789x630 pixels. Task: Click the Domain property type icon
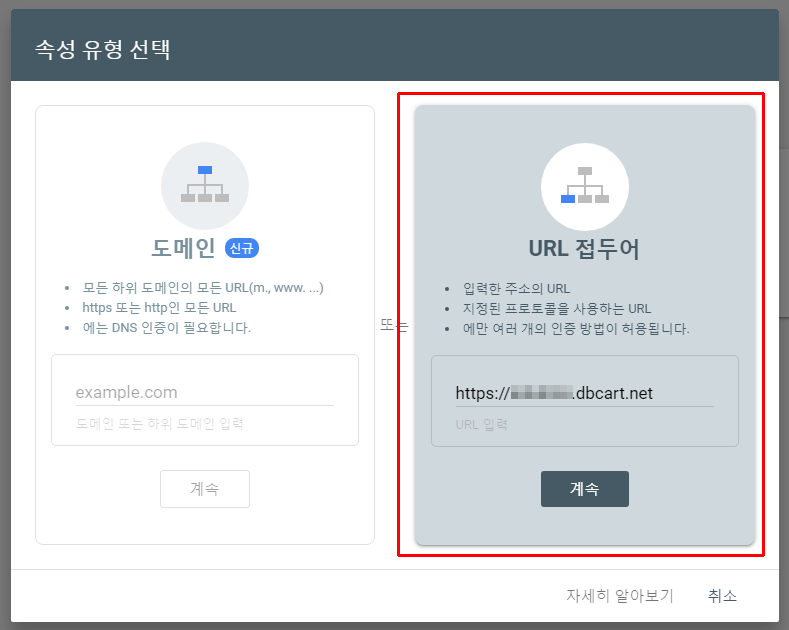205,186
